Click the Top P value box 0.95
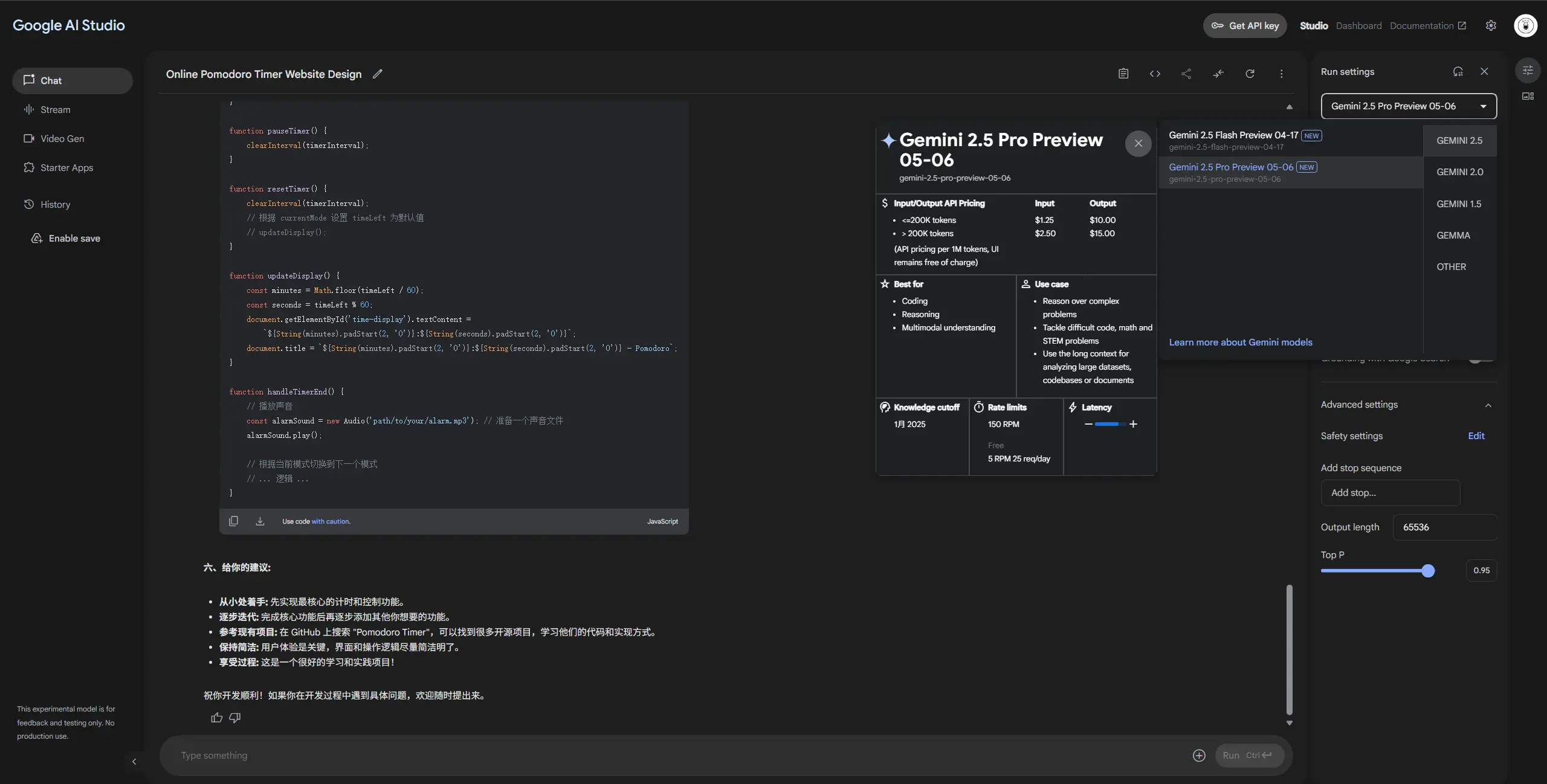The image size is (1547, 784). [x=1481, y=571]
